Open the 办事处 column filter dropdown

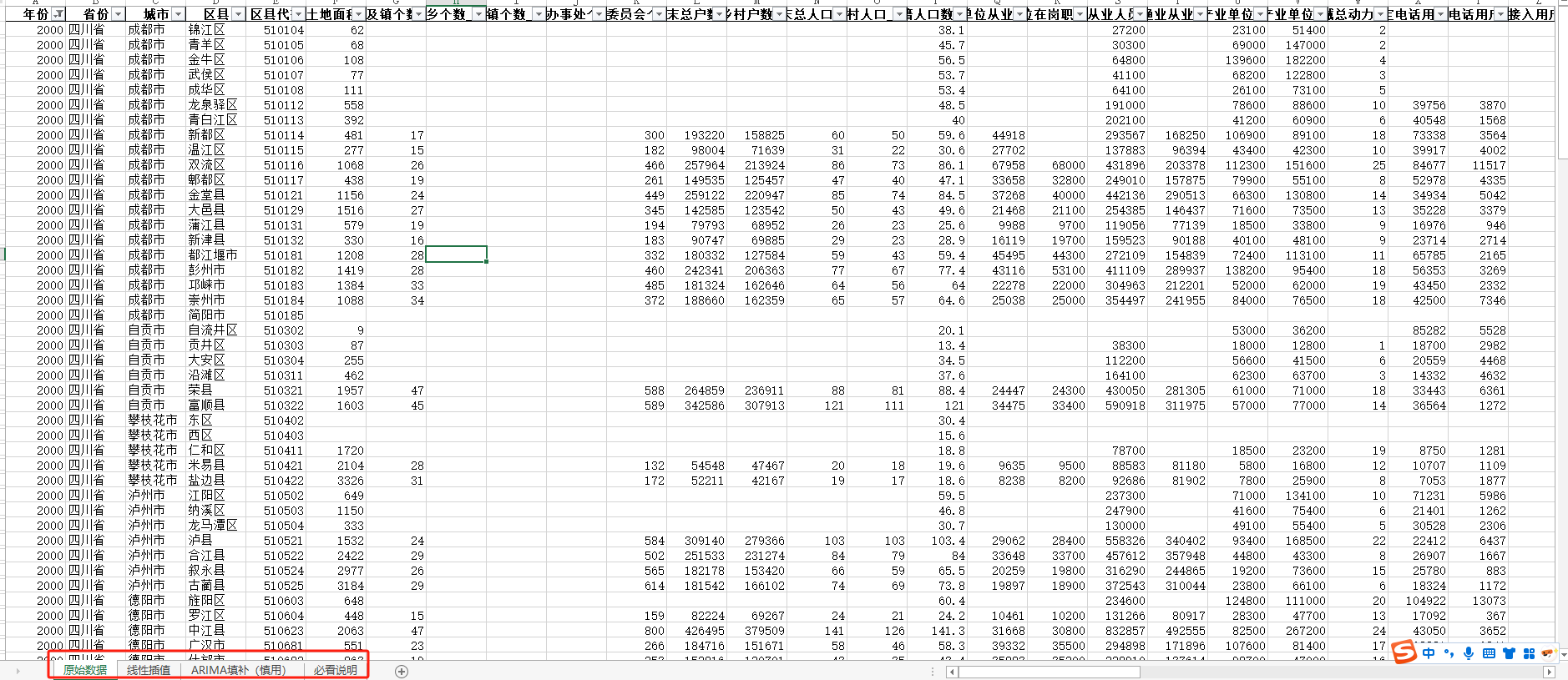point(599,14)
